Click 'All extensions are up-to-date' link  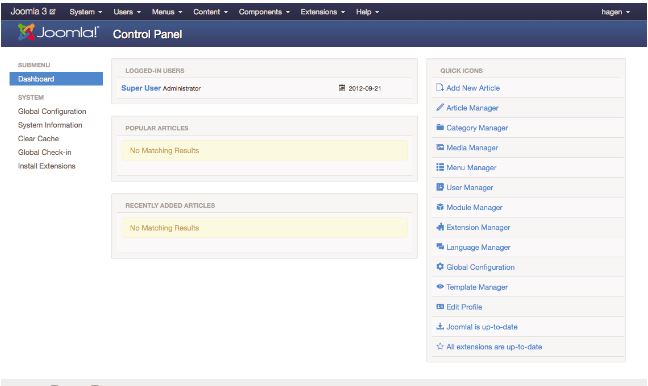pos(494,347)
